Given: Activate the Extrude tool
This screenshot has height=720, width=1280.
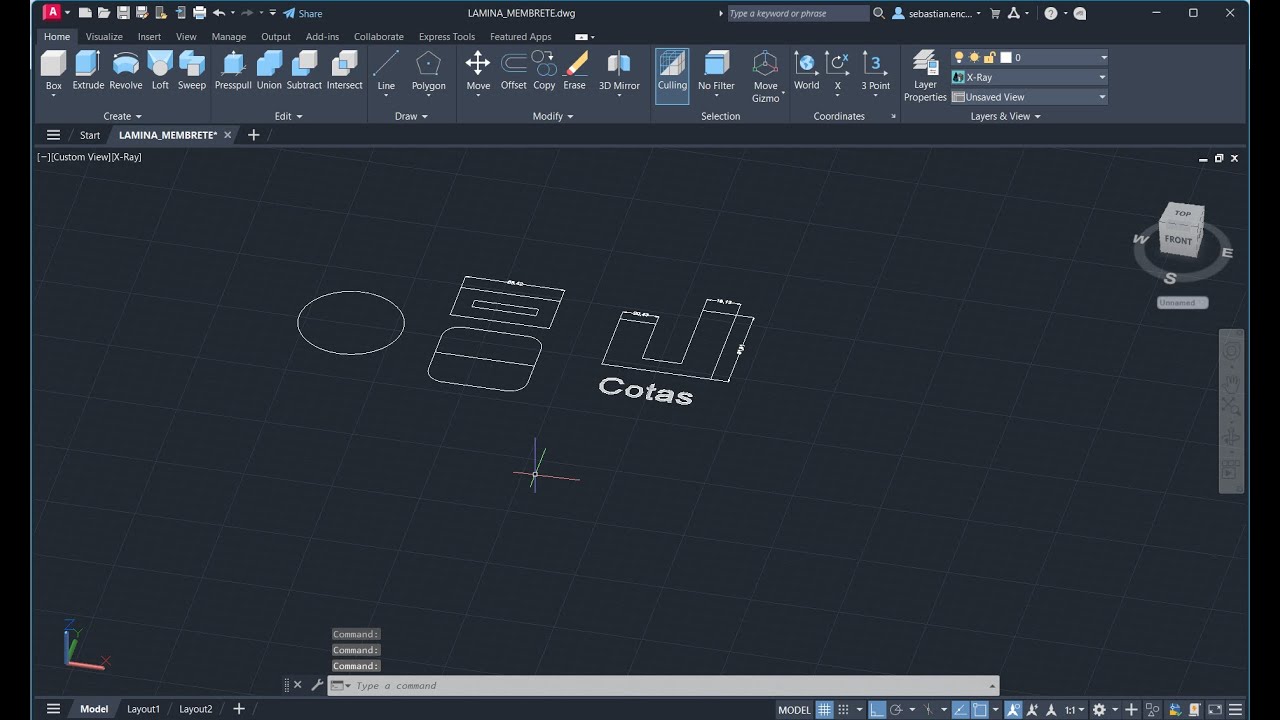Looking at the screenshot, I should click(88, 71).
